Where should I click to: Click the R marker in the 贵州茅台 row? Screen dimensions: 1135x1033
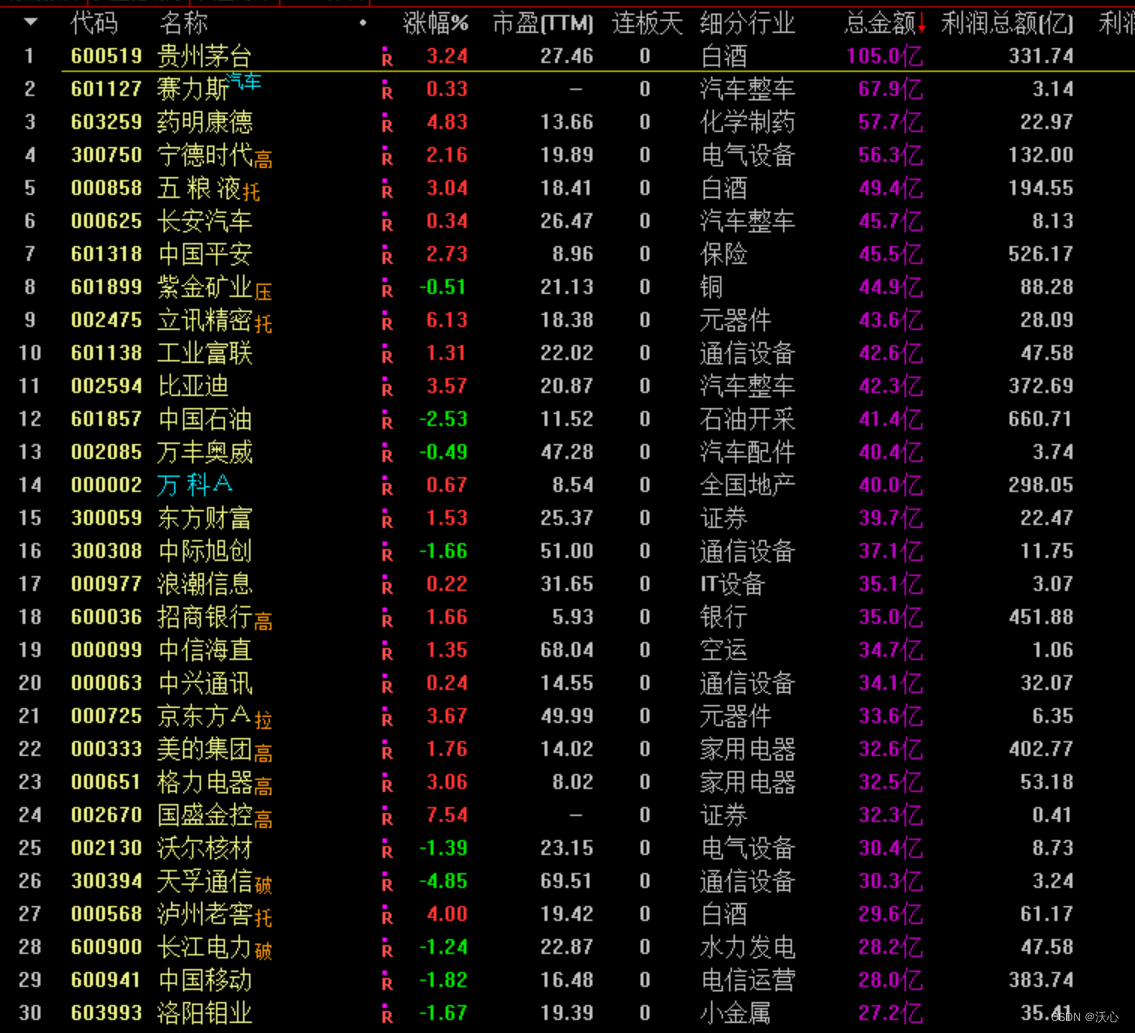(x=387, y=57)
